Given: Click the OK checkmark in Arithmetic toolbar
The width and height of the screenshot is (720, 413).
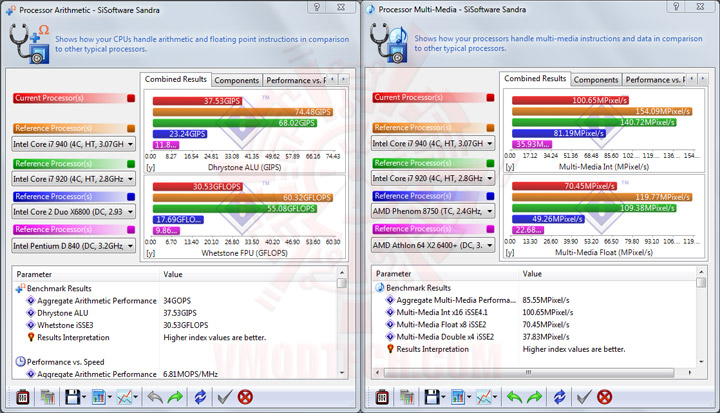Looking at the screenshot, I should tap(225, 397).
